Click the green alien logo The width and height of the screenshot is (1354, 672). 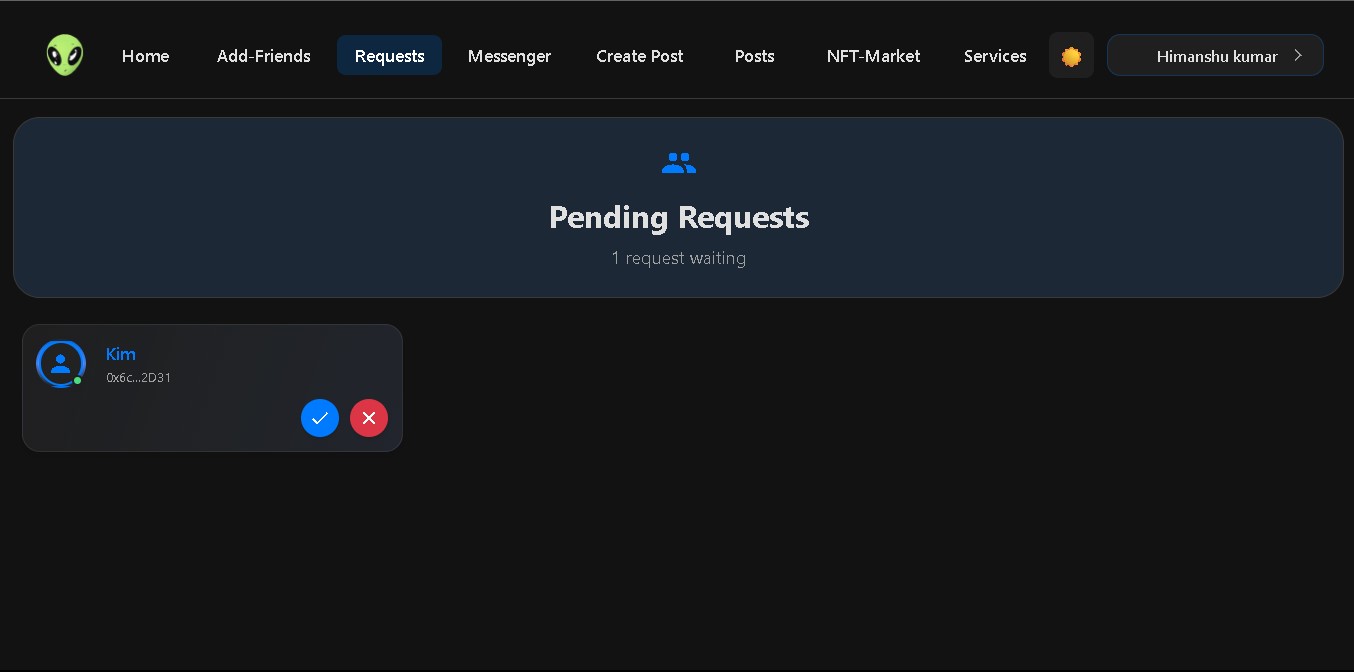click(65, 55)
